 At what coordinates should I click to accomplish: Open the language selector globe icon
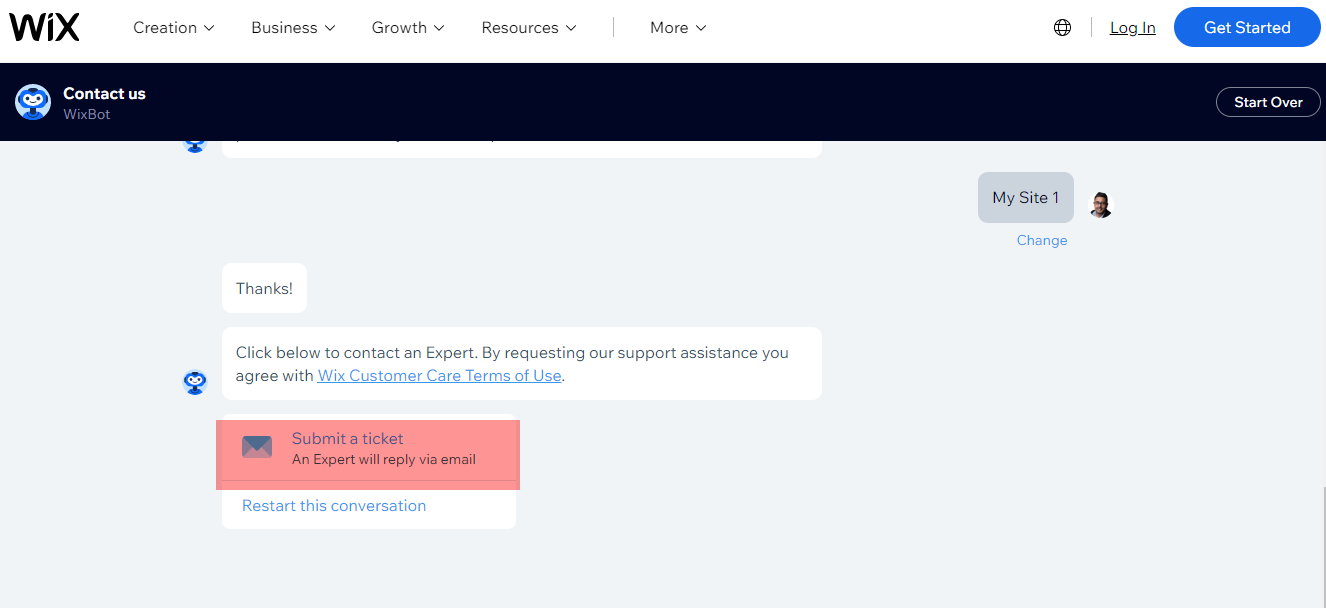[1062, 27]
